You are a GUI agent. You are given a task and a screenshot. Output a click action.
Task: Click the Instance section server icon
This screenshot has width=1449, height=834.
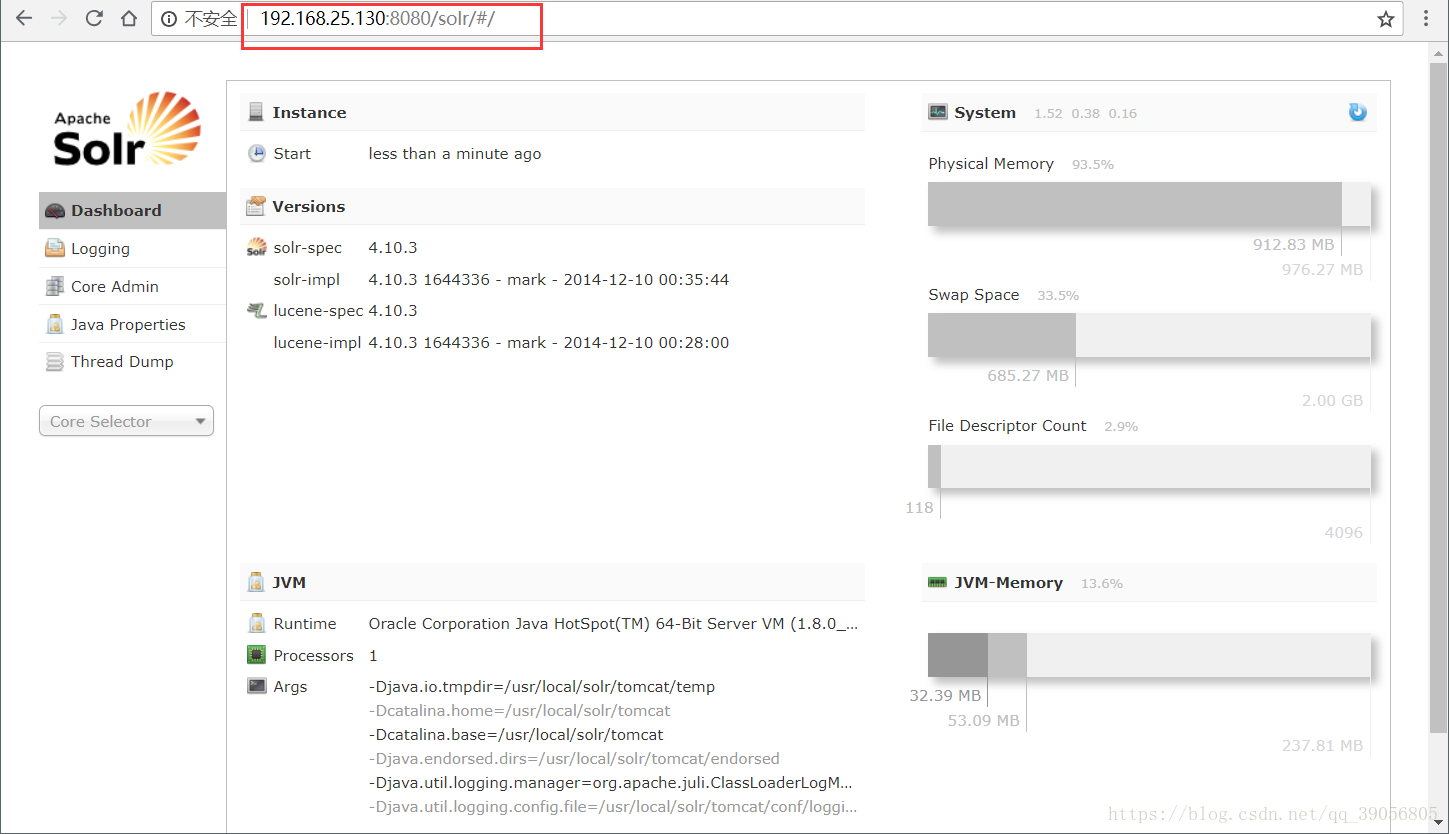tap(256, 112)
